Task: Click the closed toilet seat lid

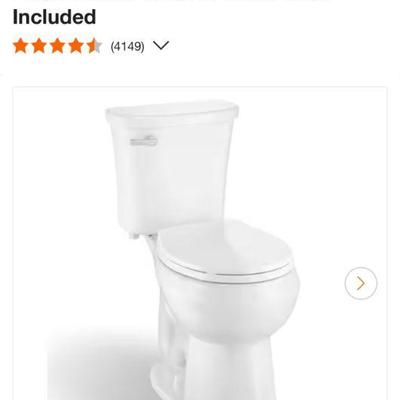Action: point(223,248)
